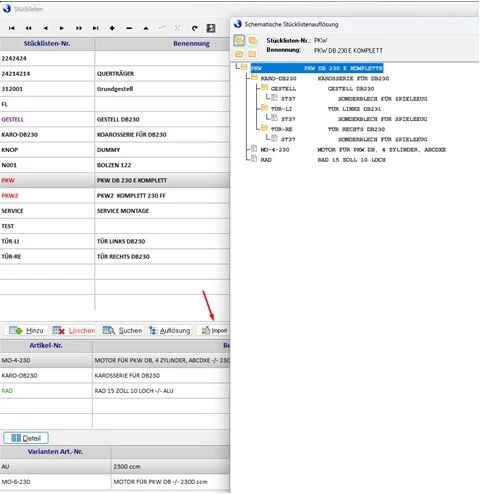Click the rewind previous-page navigation arrow

[29, 28]
